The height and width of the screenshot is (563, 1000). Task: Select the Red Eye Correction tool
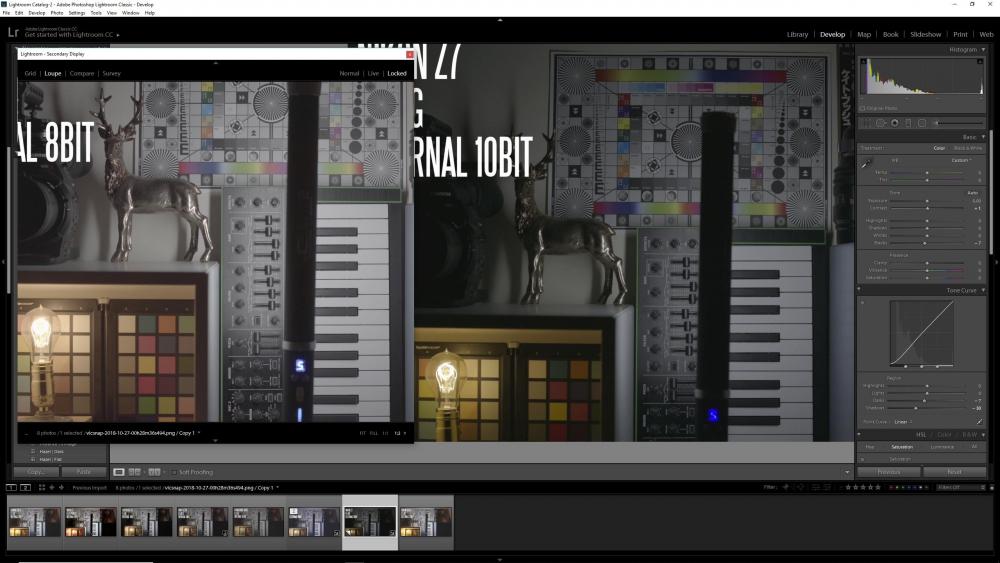coord(895,123)
